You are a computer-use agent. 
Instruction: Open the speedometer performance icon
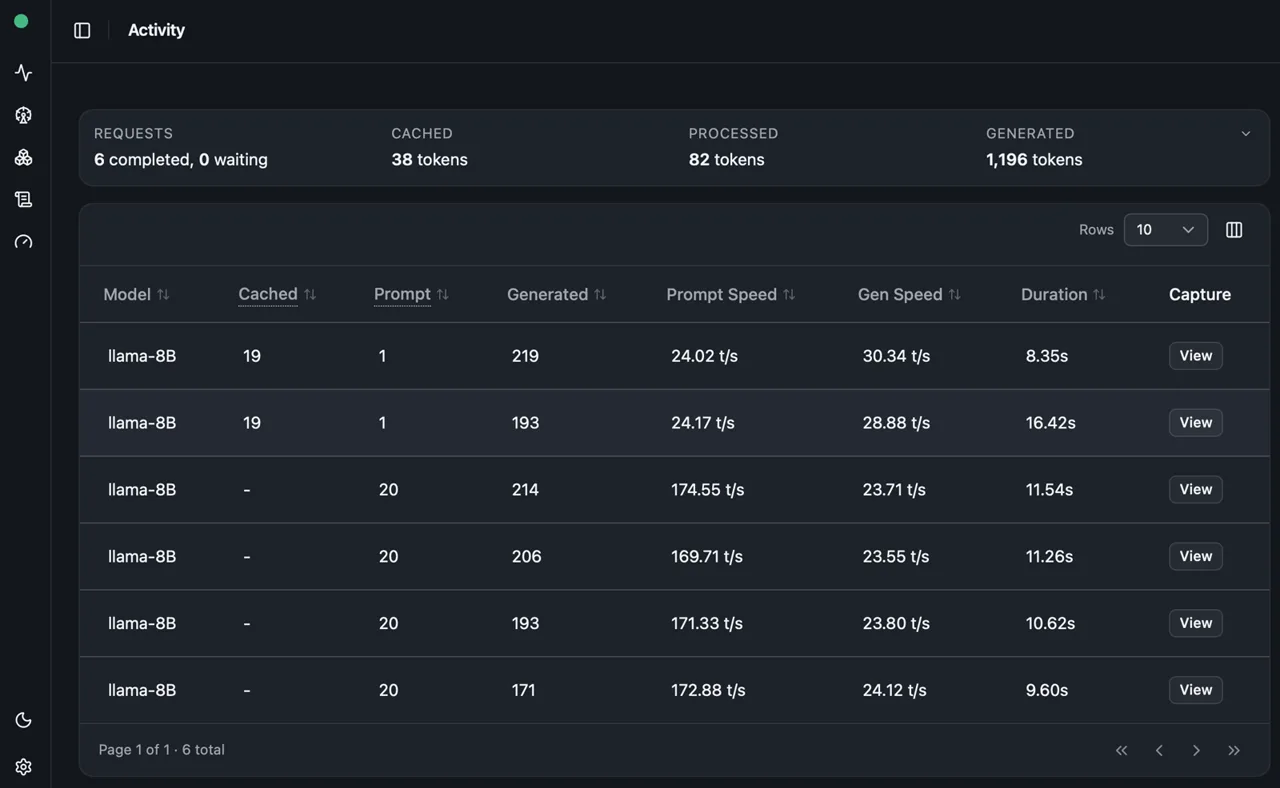coord(24,242)
